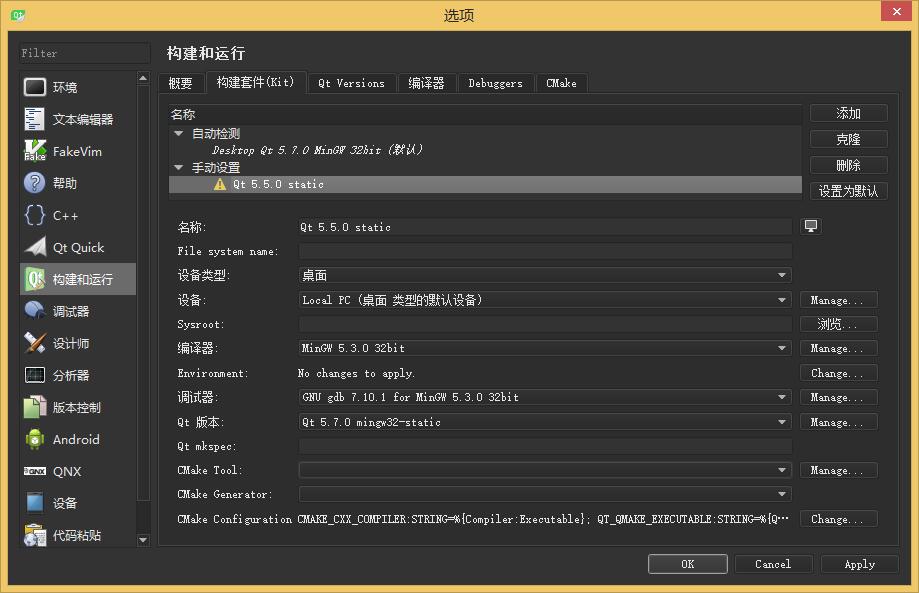The image size is (919, 593).
Task: Open the 设备 sidebar icon
Action: tap(35, 503)
